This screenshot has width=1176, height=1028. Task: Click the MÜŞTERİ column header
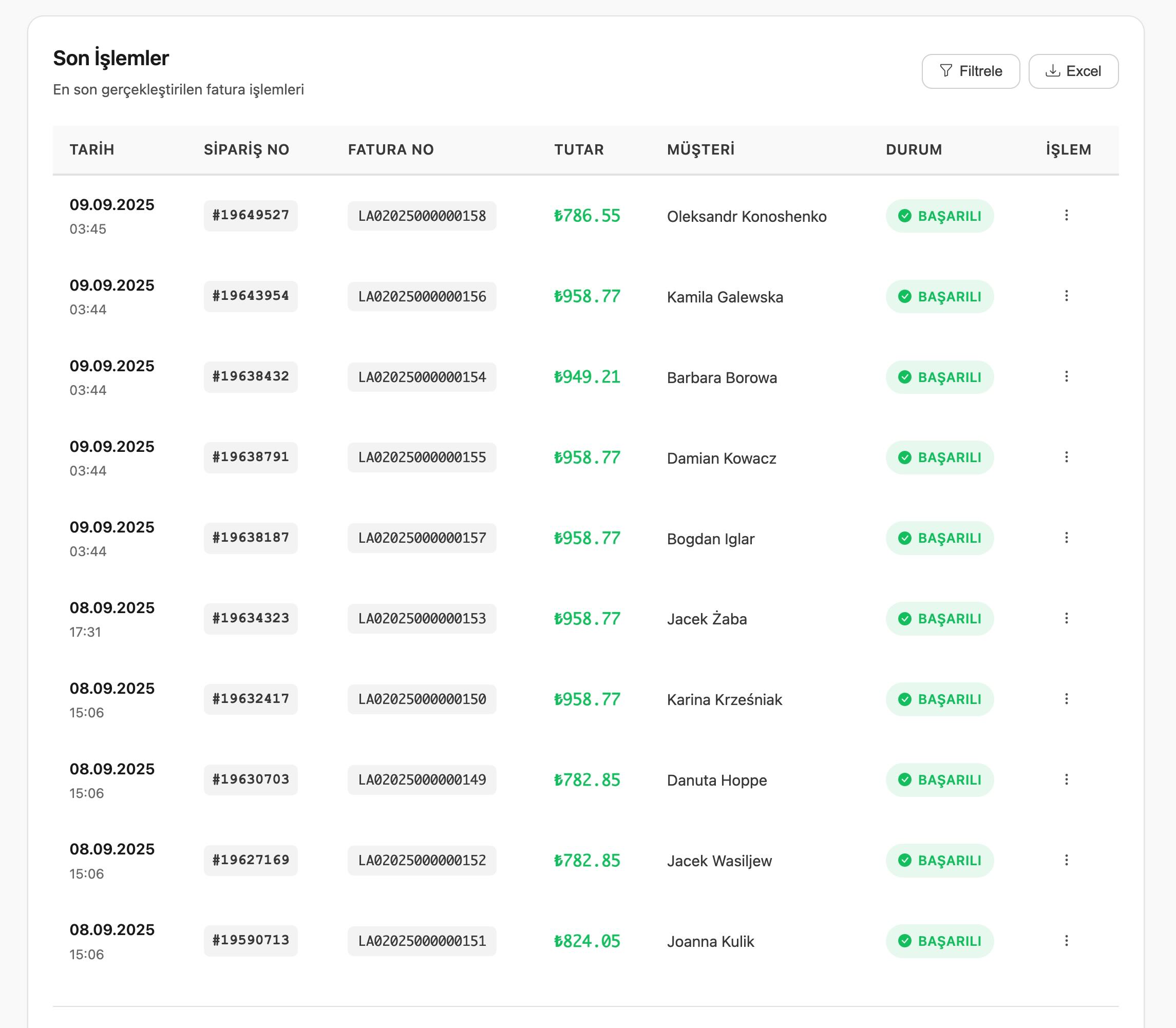click(700, 150)
